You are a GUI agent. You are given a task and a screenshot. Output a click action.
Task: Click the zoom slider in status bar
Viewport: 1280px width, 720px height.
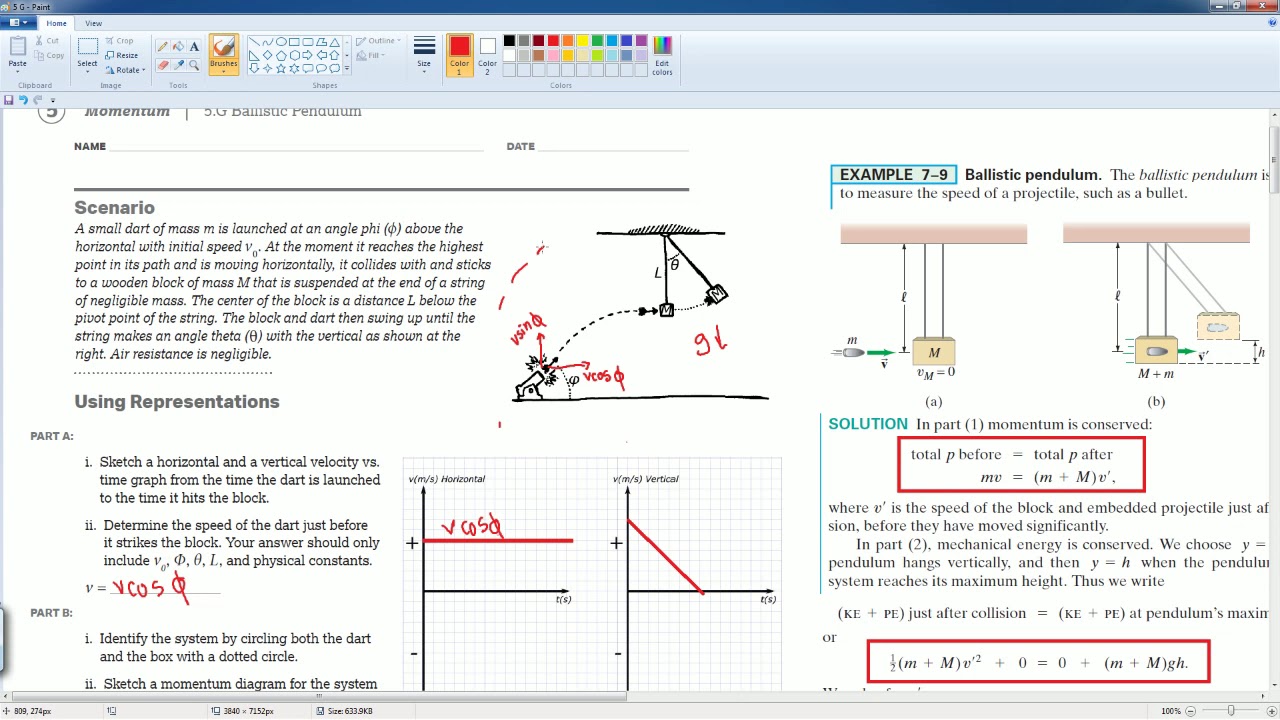click(x=1231, y=711)
